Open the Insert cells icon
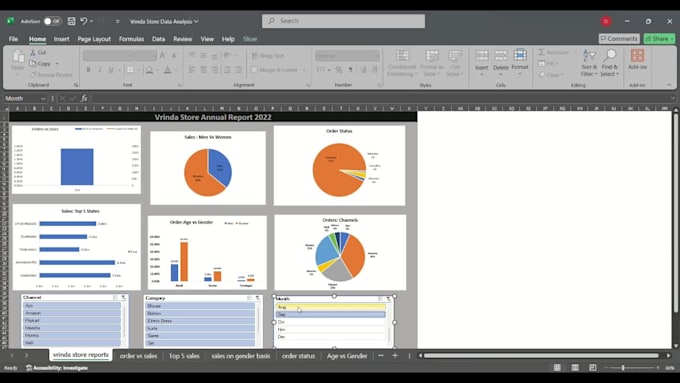Image resolution: width=680 pixels, height=383 pixels. click(481, 55)
